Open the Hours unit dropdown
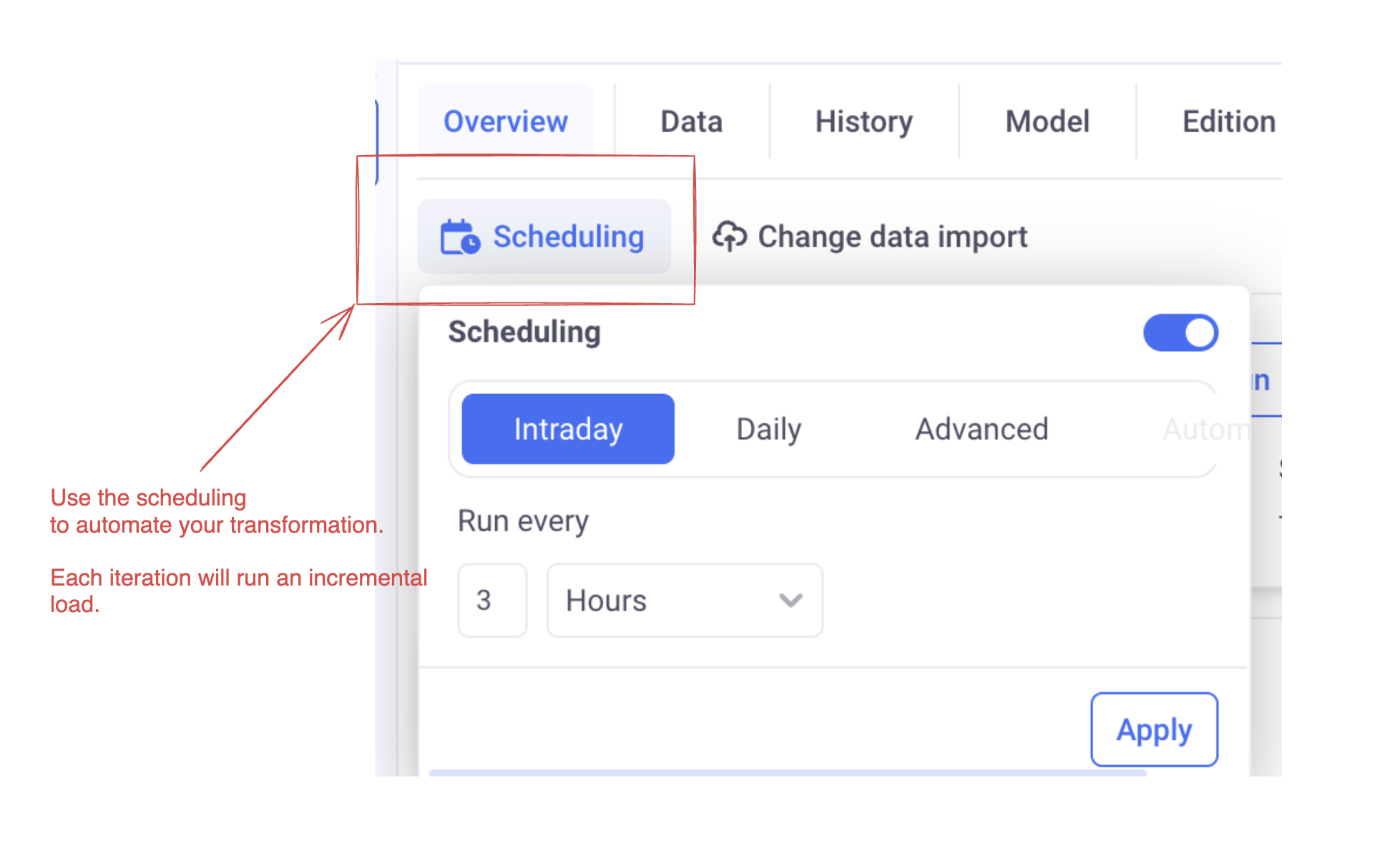This screenshot has height=868, width=1385. click(684, 601)
